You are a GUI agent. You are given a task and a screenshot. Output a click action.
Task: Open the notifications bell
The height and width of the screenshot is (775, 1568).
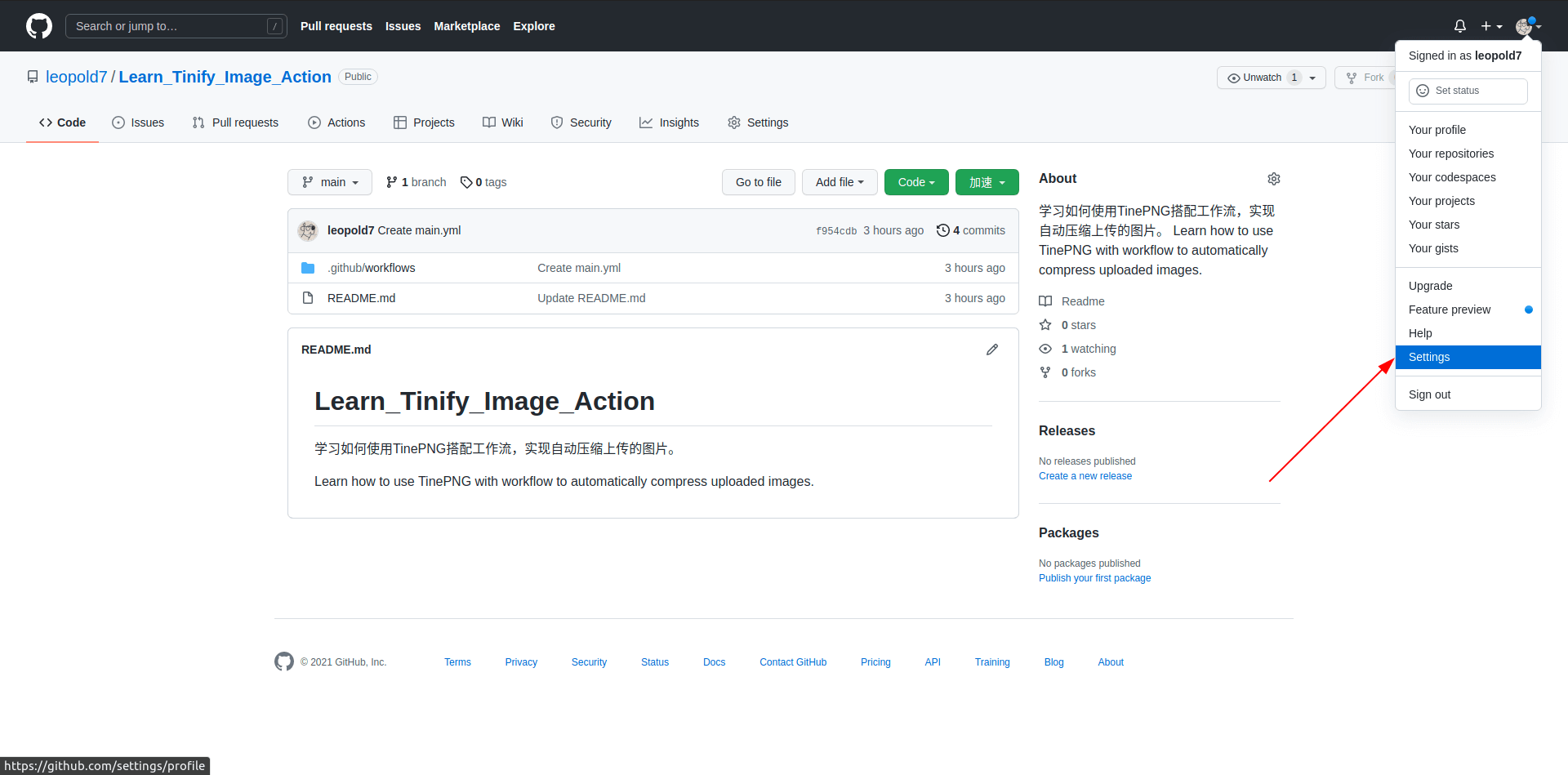pyautogui.click(x=1459, y=26)
